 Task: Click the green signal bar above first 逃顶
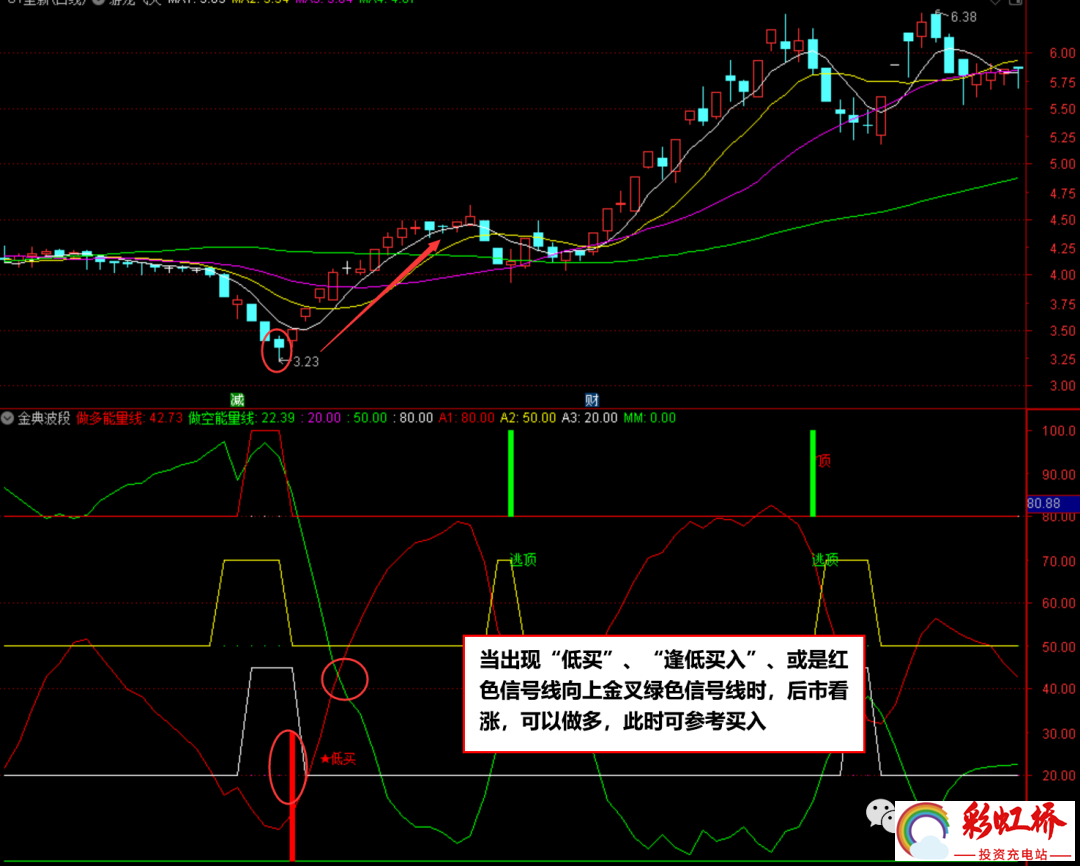click(x=511, y=473)
